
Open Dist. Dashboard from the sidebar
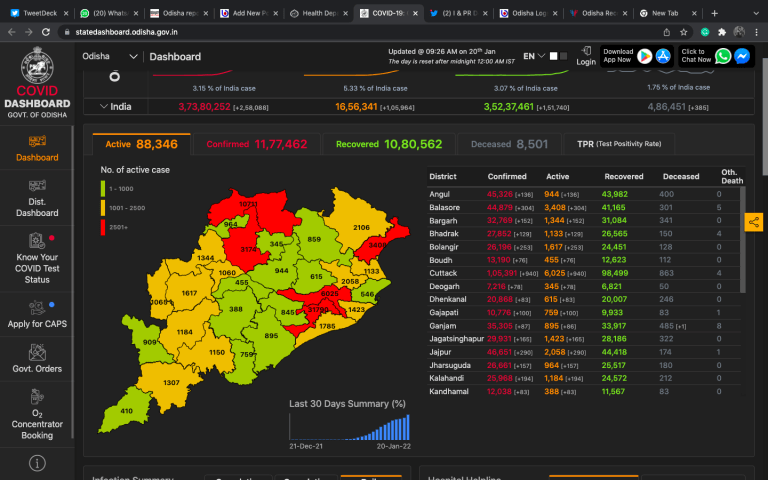tap(37, 198)
